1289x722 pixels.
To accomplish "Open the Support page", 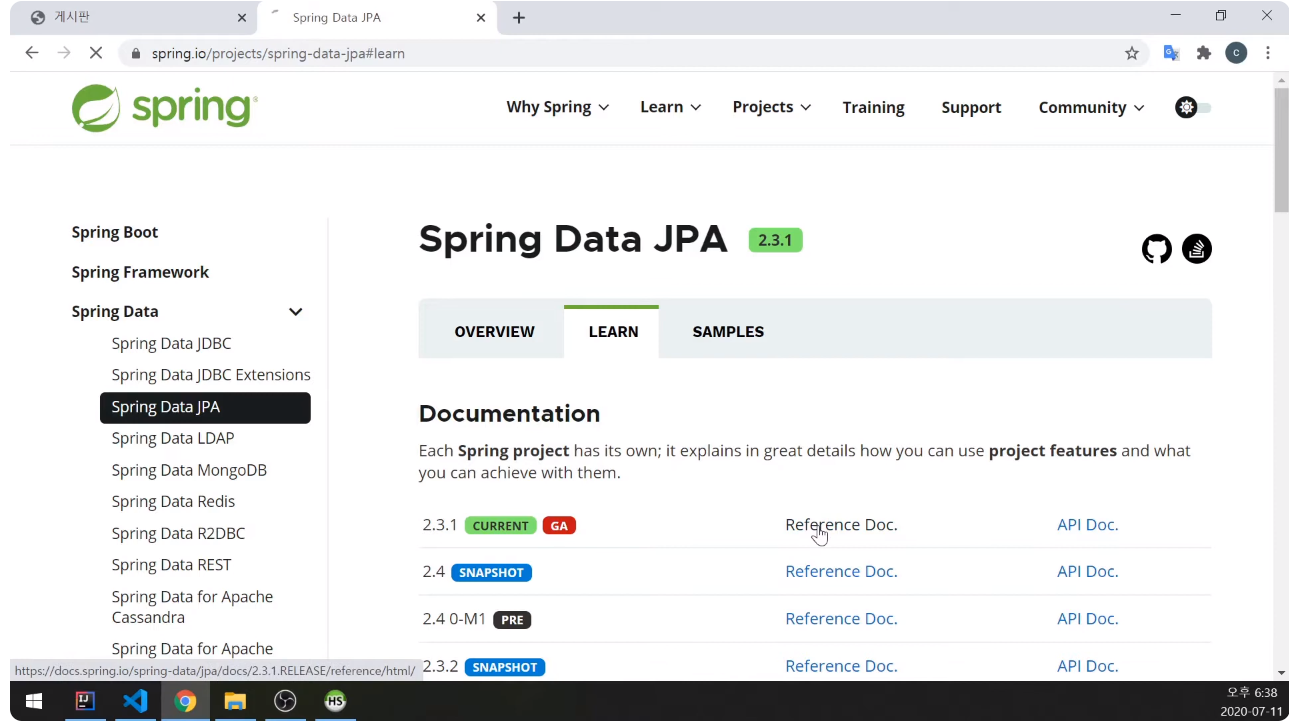I will pyautogui.click(x=971, y=107).
